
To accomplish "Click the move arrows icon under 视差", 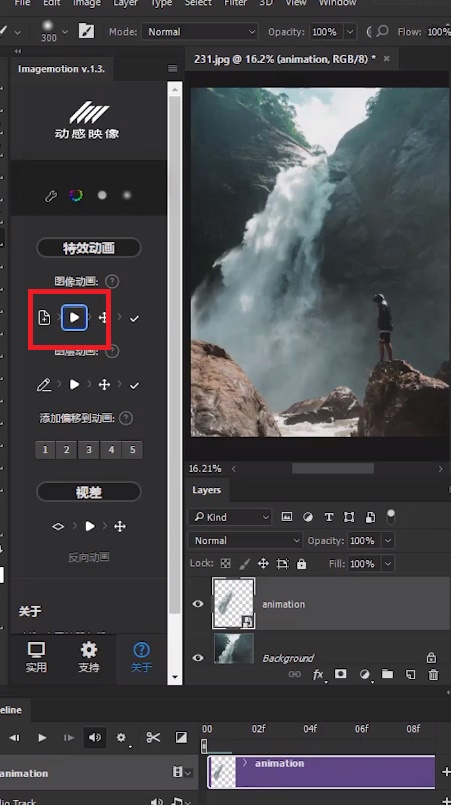I will point(120,526).
